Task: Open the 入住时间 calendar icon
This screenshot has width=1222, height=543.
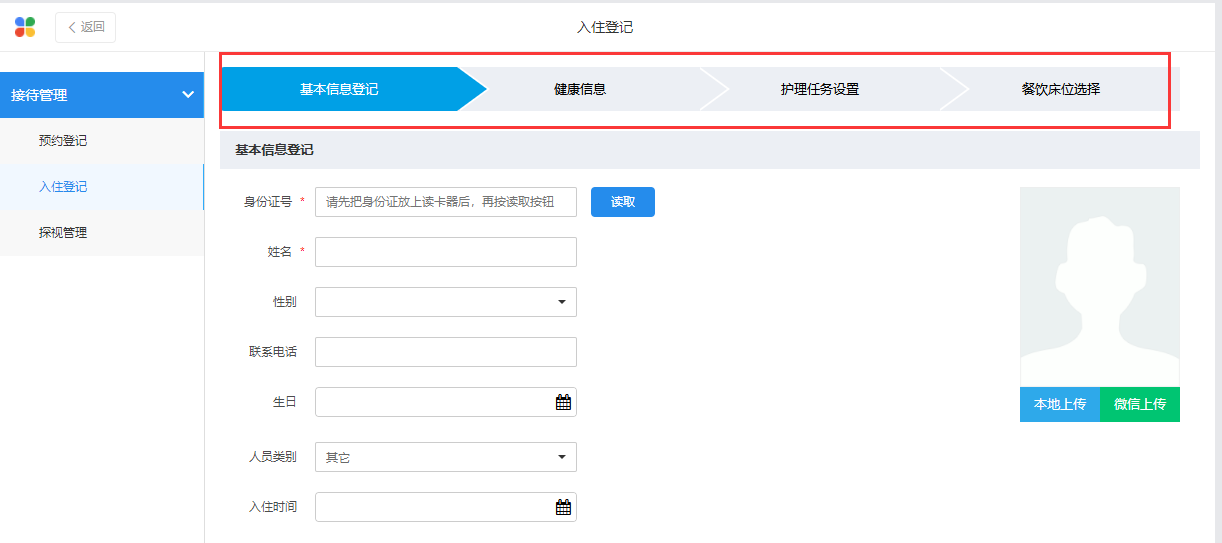Action: (x=563, y=507)
